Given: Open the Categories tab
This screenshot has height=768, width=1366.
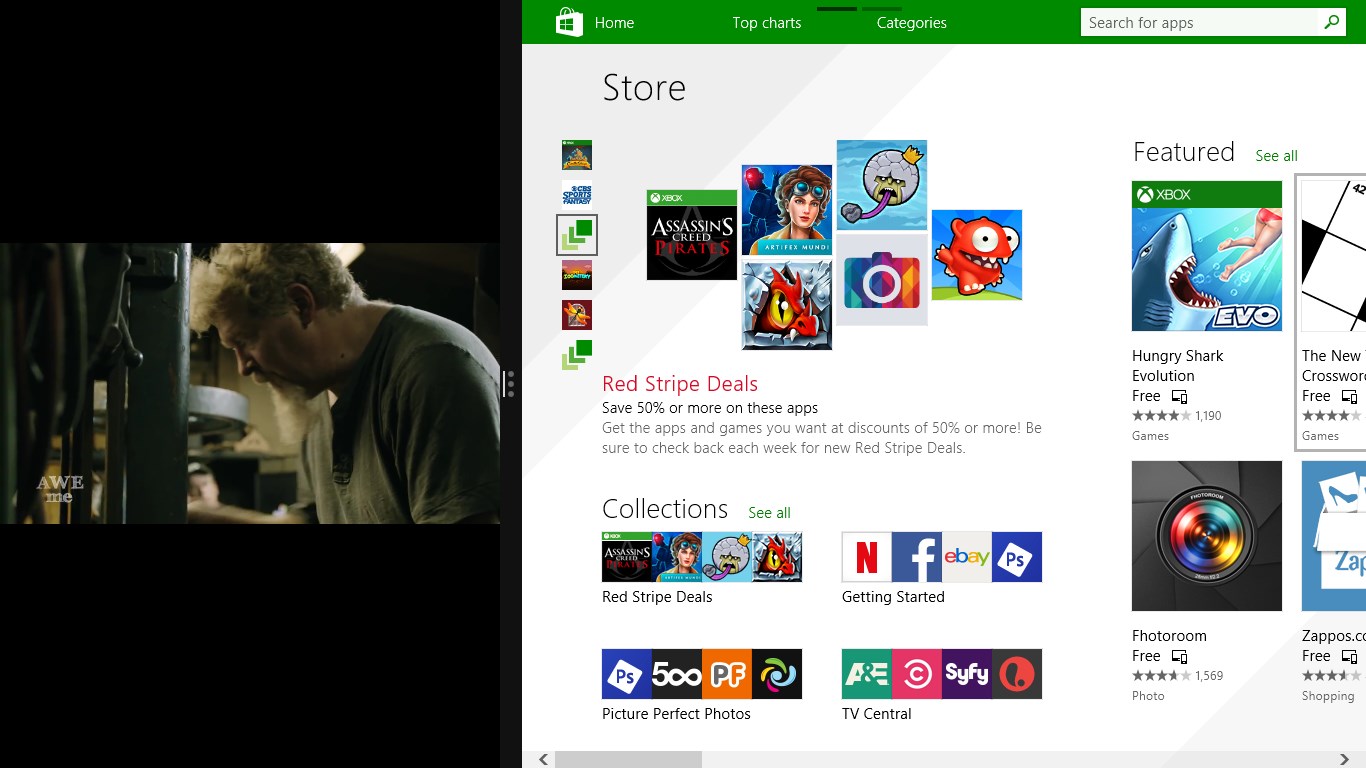Looking at the screenshot, I should pyautogui.click(x=911, y=22).
